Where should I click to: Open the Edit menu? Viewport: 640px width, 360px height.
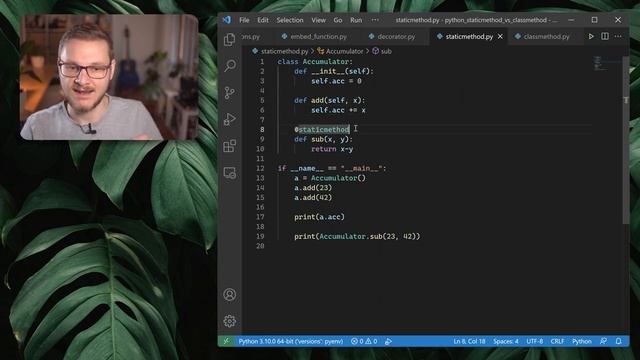(263, 20)
